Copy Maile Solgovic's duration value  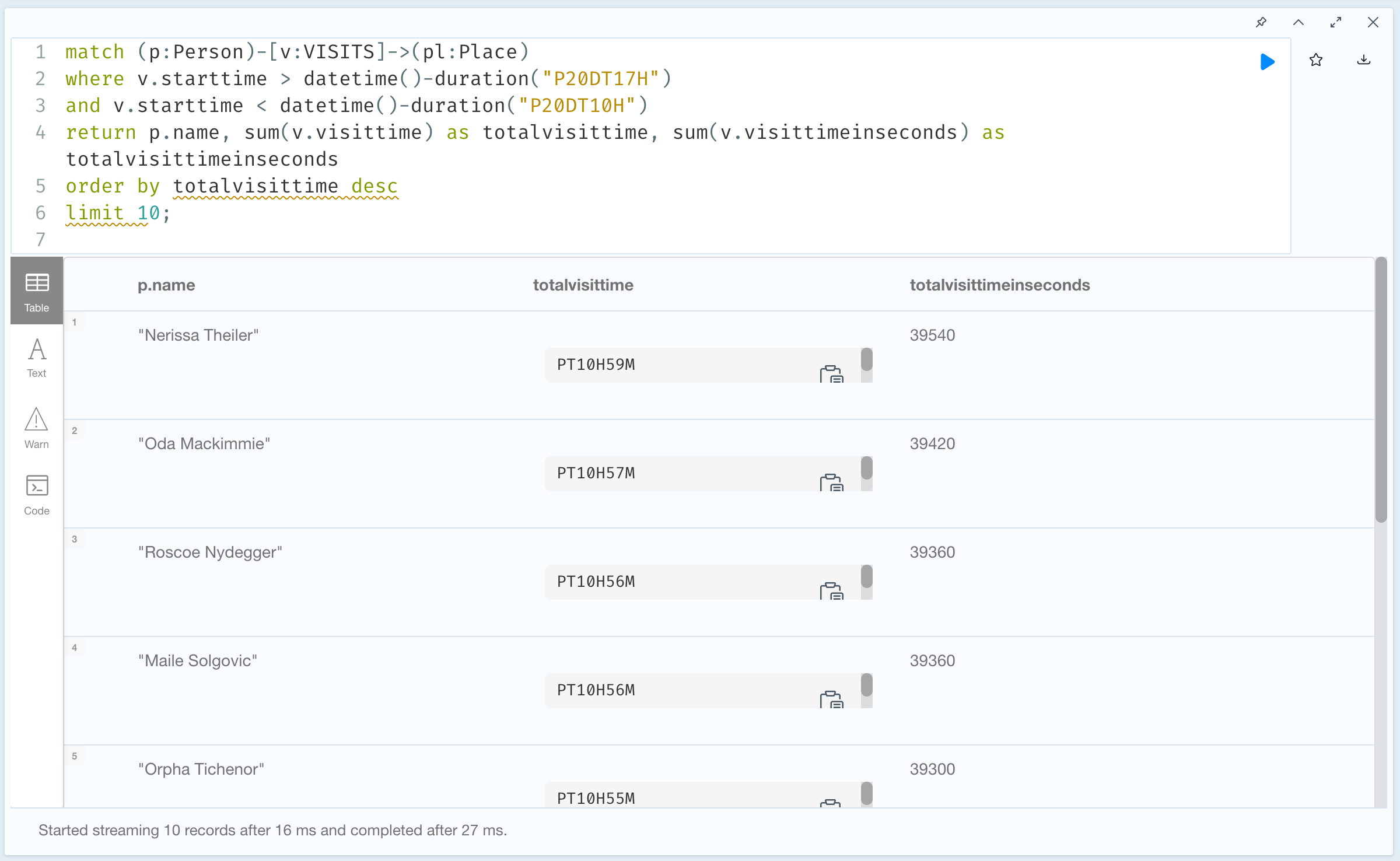[831, 699]
